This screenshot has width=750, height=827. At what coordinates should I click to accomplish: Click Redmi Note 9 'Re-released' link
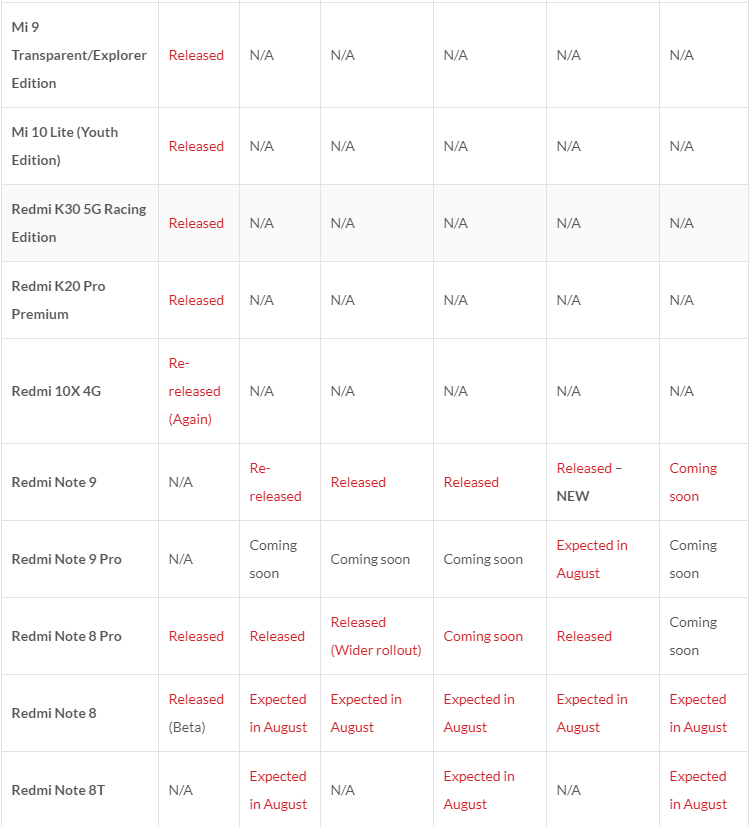(275, 482)
